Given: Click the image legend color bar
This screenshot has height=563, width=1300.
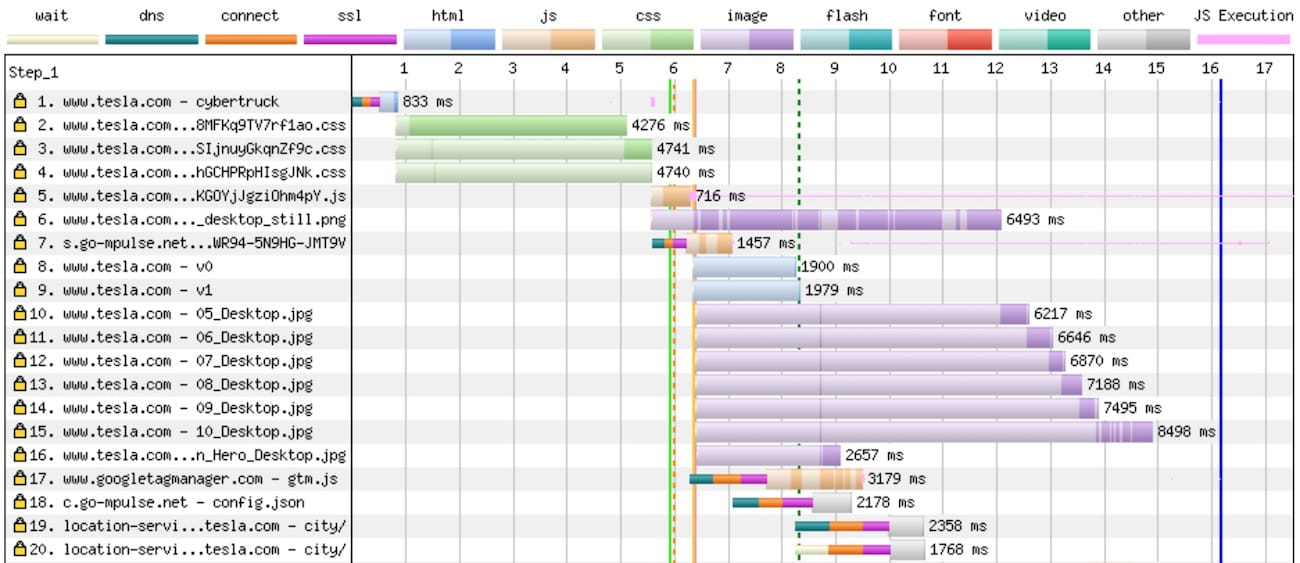Looking at the screenshot, I should tap(746, 39).
